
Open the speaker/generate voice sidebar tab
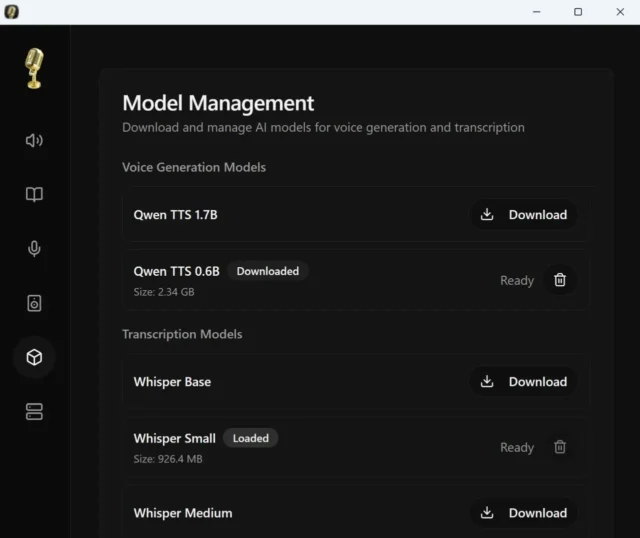pos(34,140)
